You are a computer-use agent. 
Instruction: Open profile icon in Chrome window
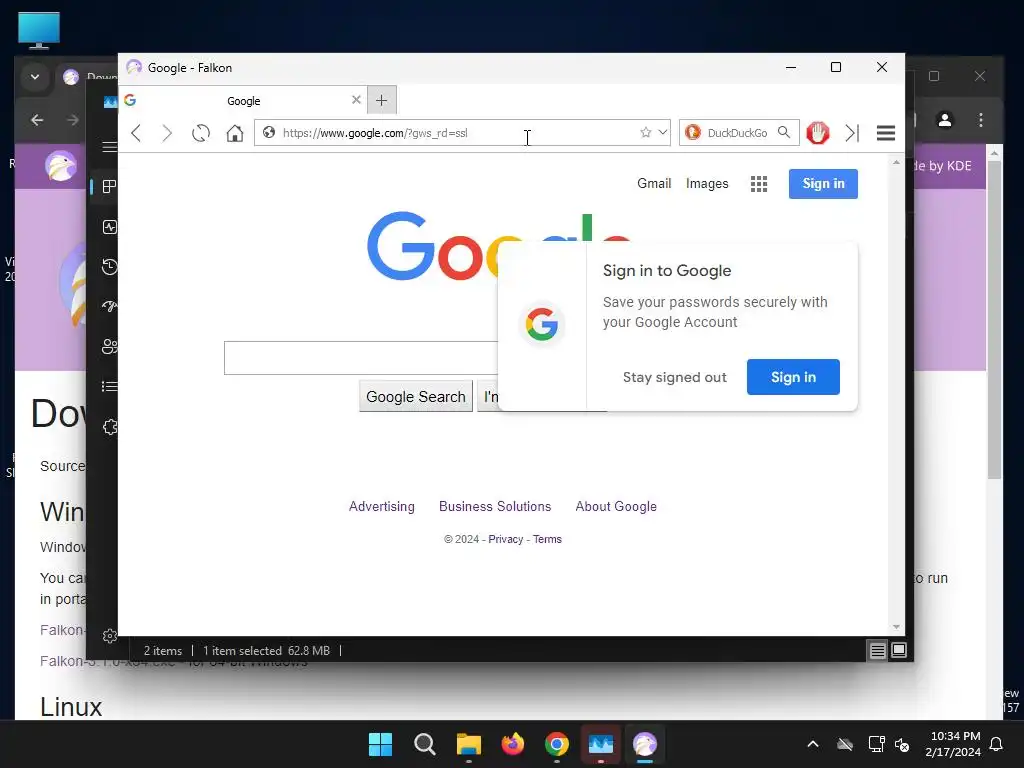pos(945,120)
